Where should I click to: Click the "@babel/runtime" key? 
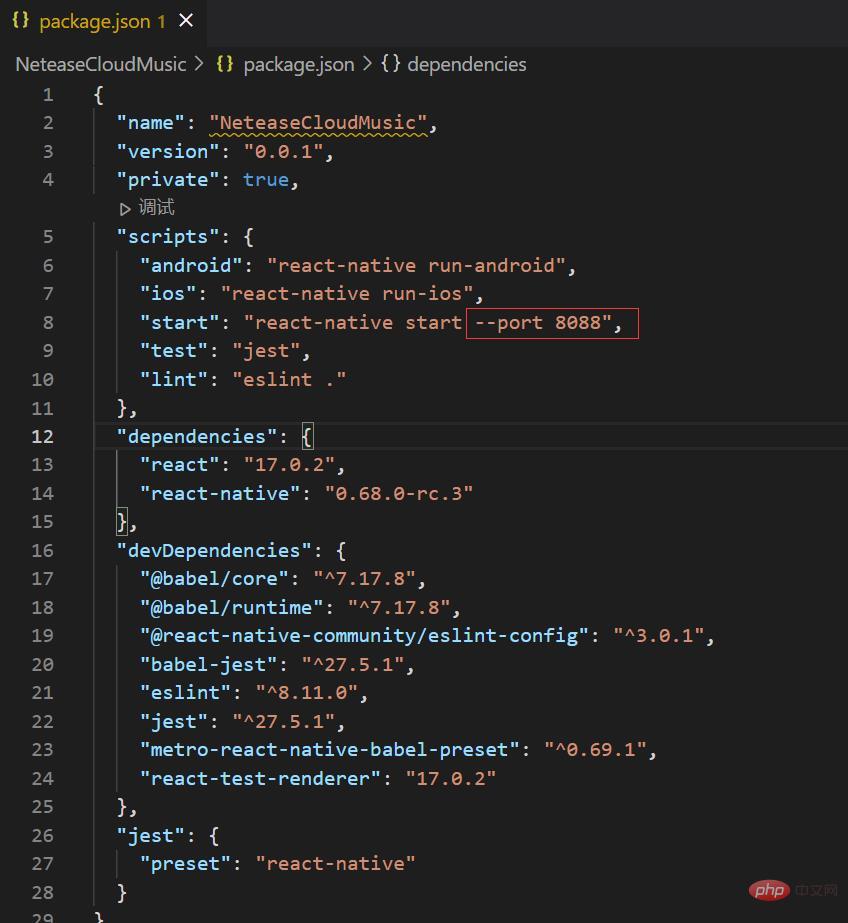pos(232,608)
